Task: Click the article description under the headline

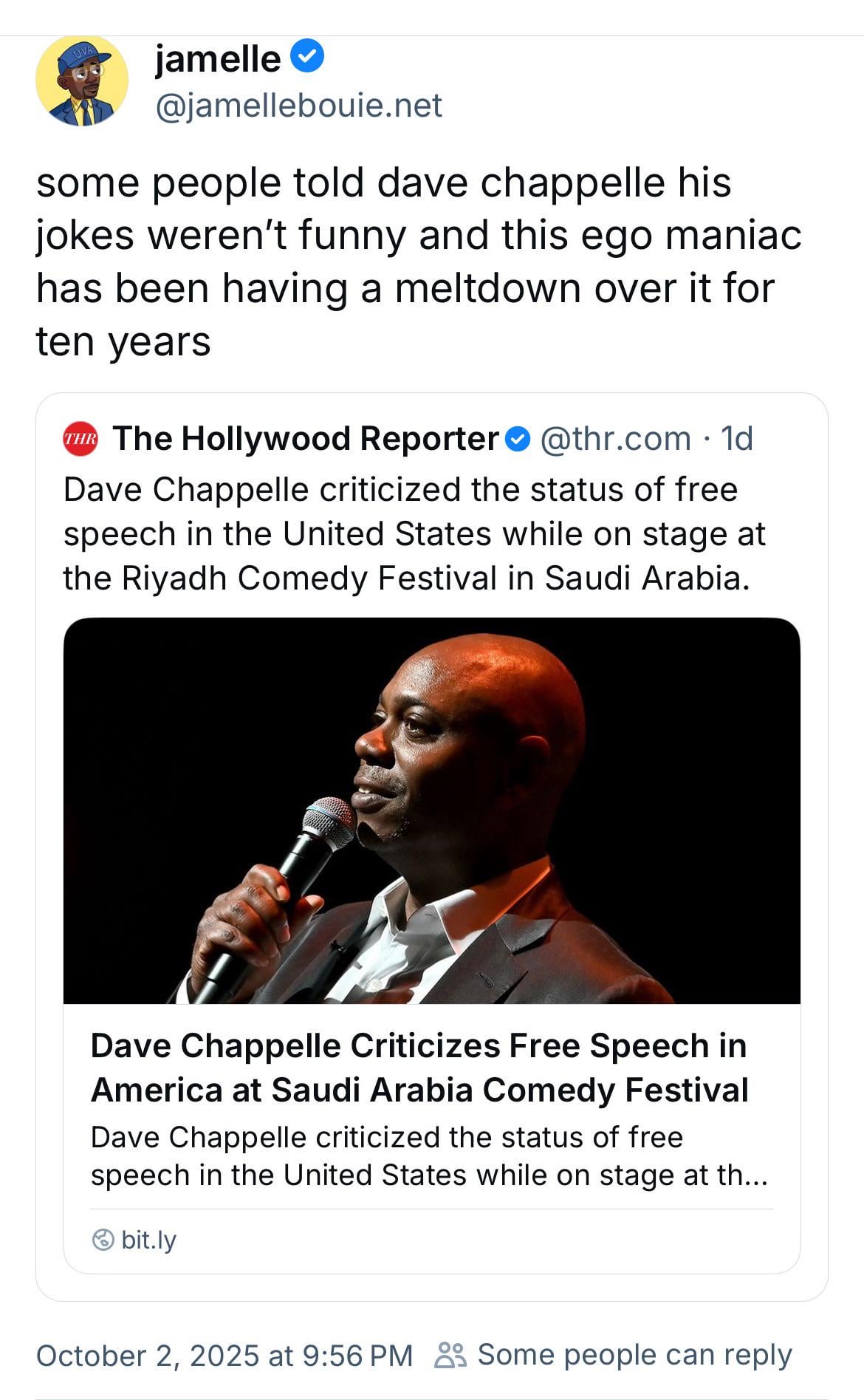Action: 429,1155
